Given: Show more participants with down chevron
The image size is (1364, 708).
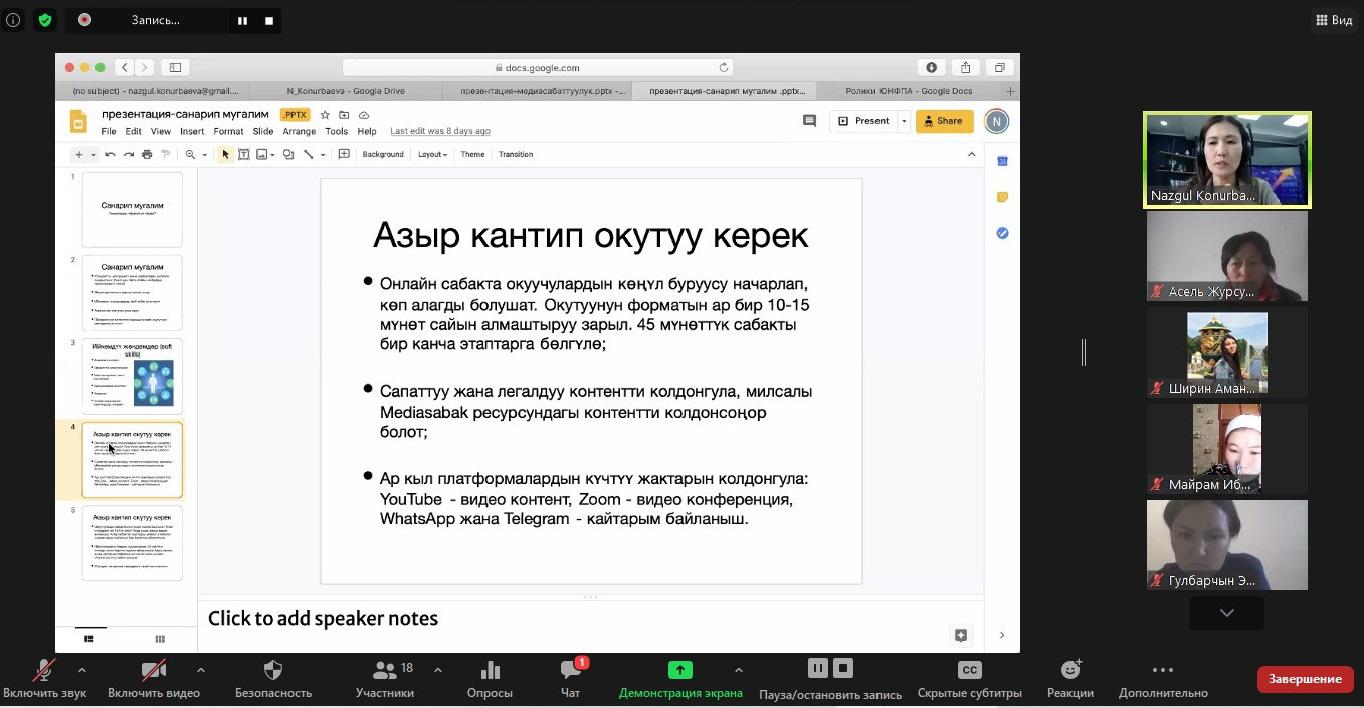Looking at the screenshot, I should point(1227,612).
